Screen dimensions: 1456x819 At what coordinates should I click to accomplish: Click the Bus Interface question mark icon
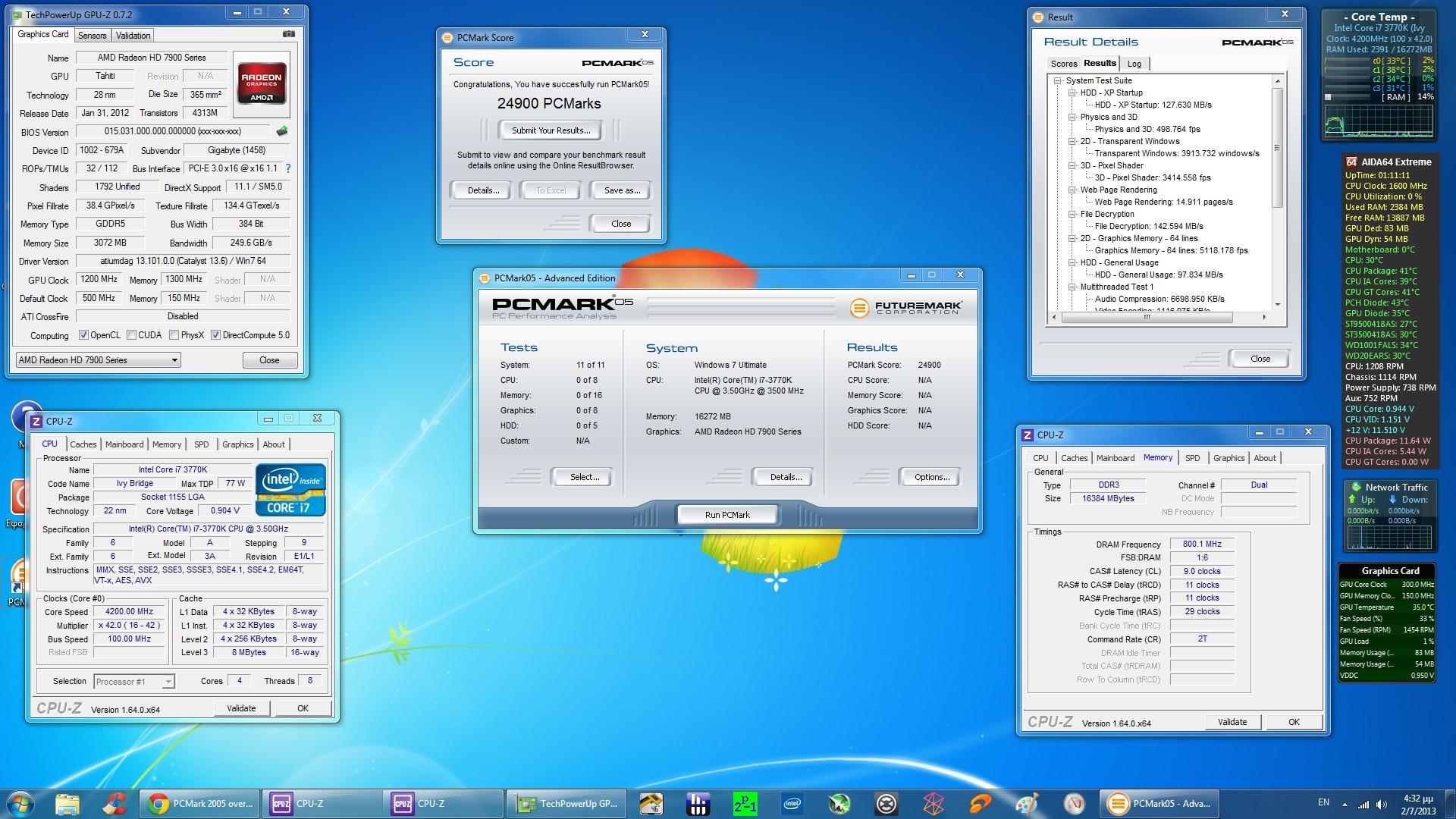(x=287, y=168)
